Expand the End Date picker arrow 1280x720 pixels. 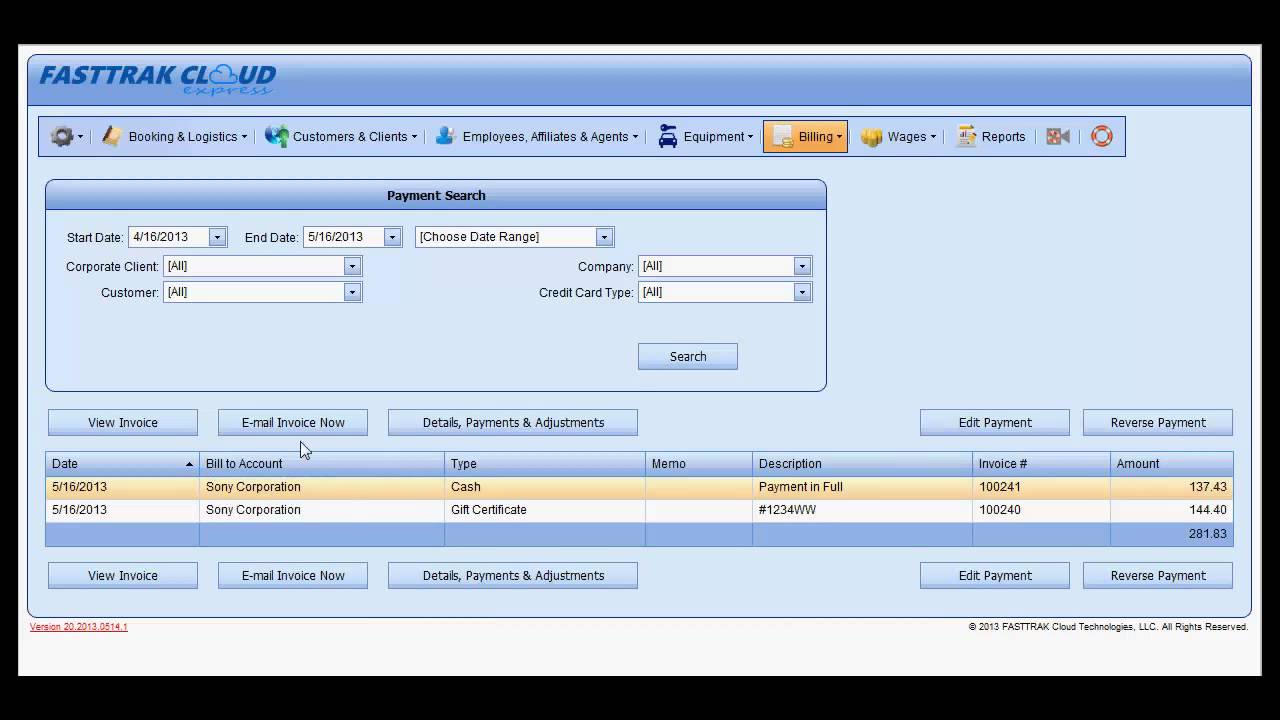pyautogui.click(x=392, y=237)
